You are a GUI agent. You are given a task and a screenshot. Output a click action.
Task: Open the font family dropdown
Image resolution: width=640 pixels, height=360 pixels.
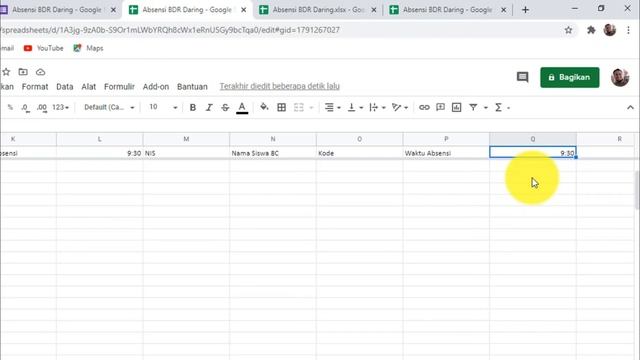[109, 107]
